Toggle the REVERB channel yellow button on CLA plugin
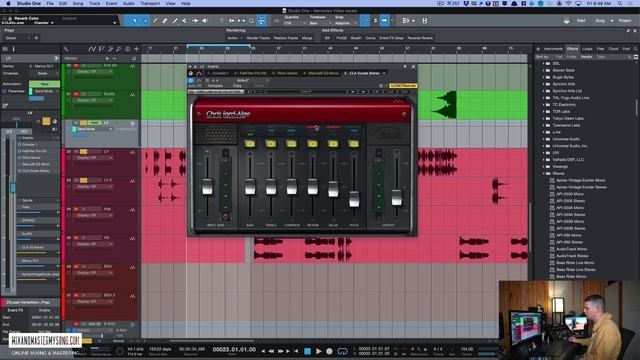The image size is (640, 360). [312, 144]
